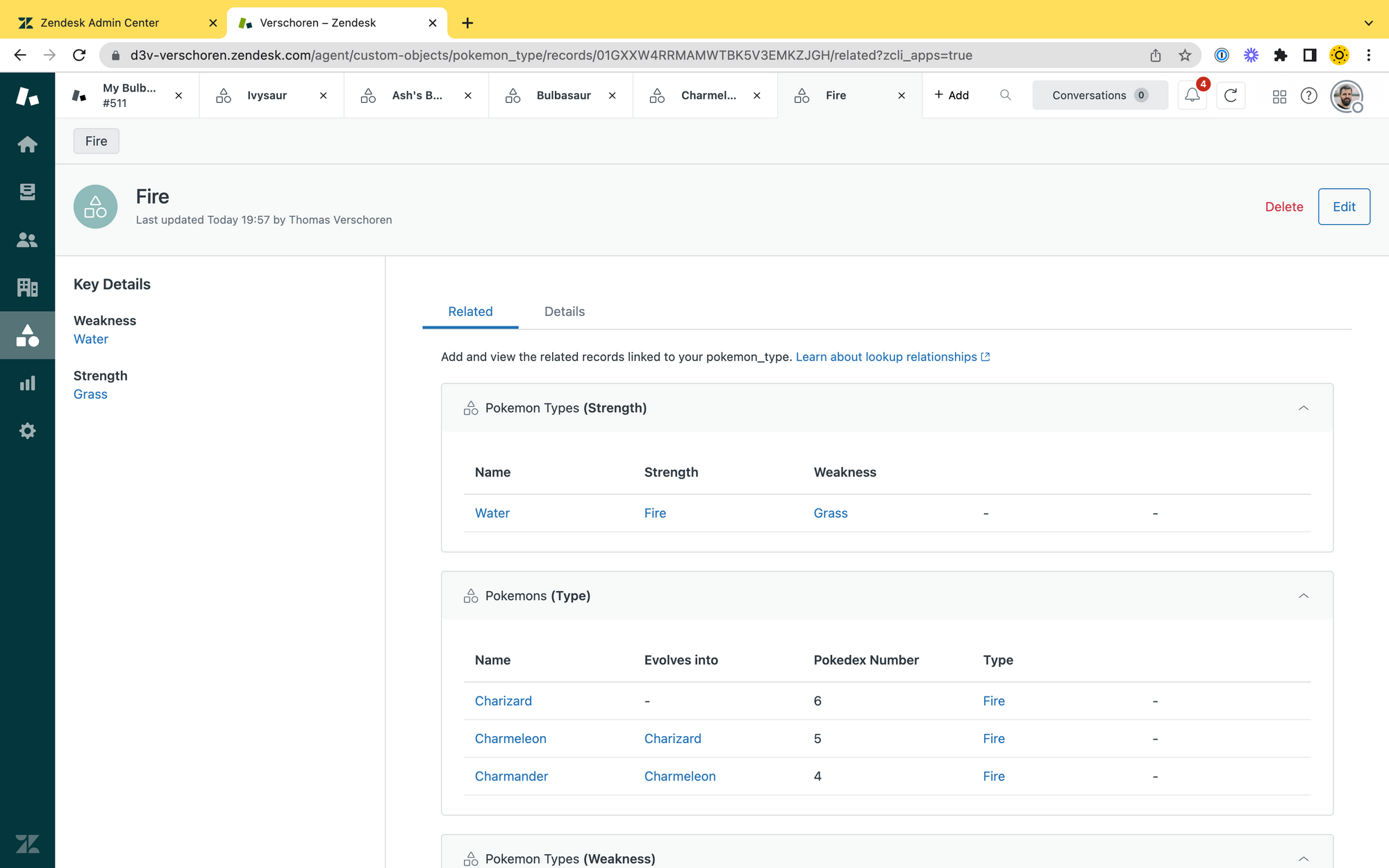Viewport: 1389px width, 868px height.
Task: Click the notifications bell icon
Action: pos(1192,95)
